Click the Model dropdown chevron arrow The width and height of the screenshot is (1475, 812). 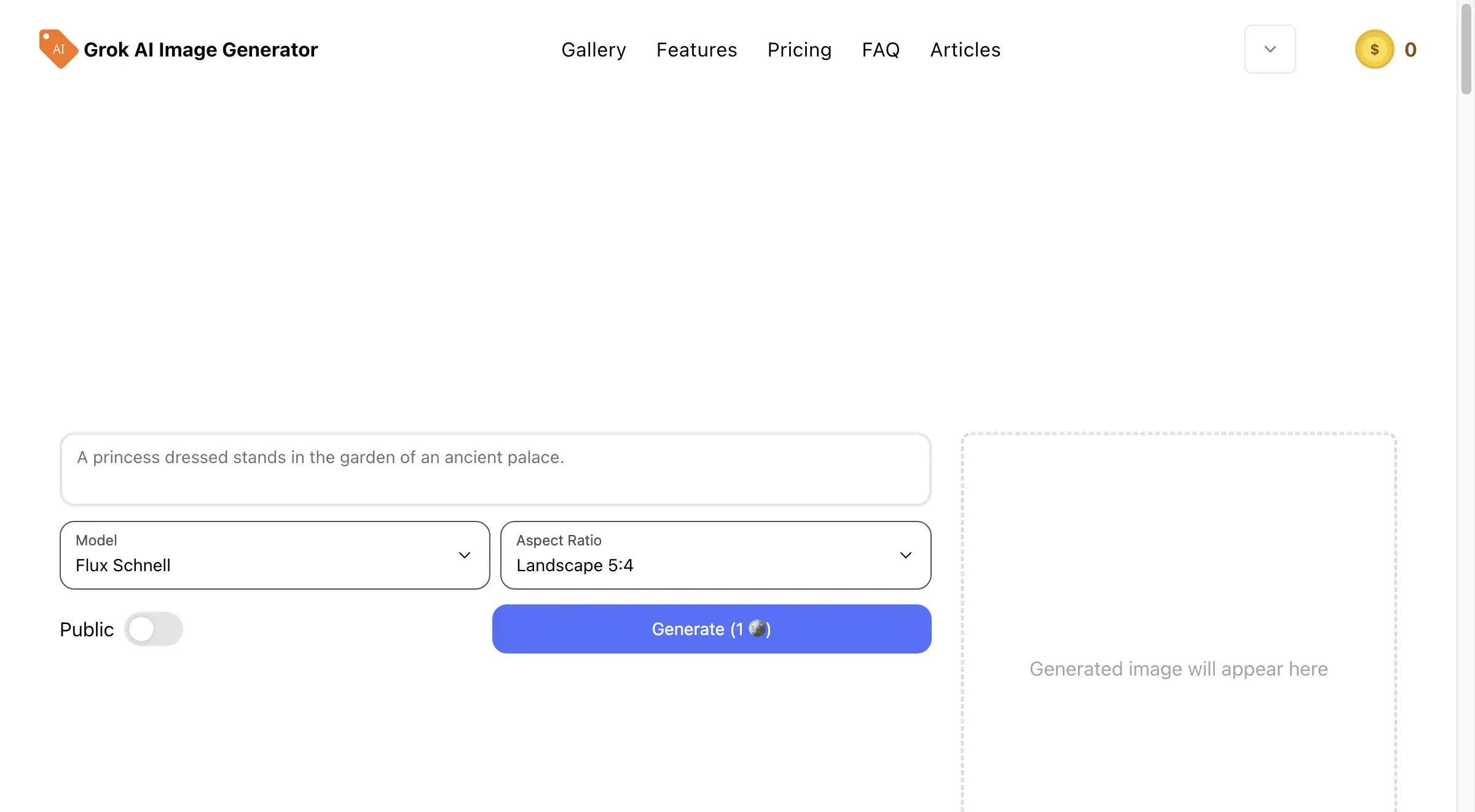(465, 555)
